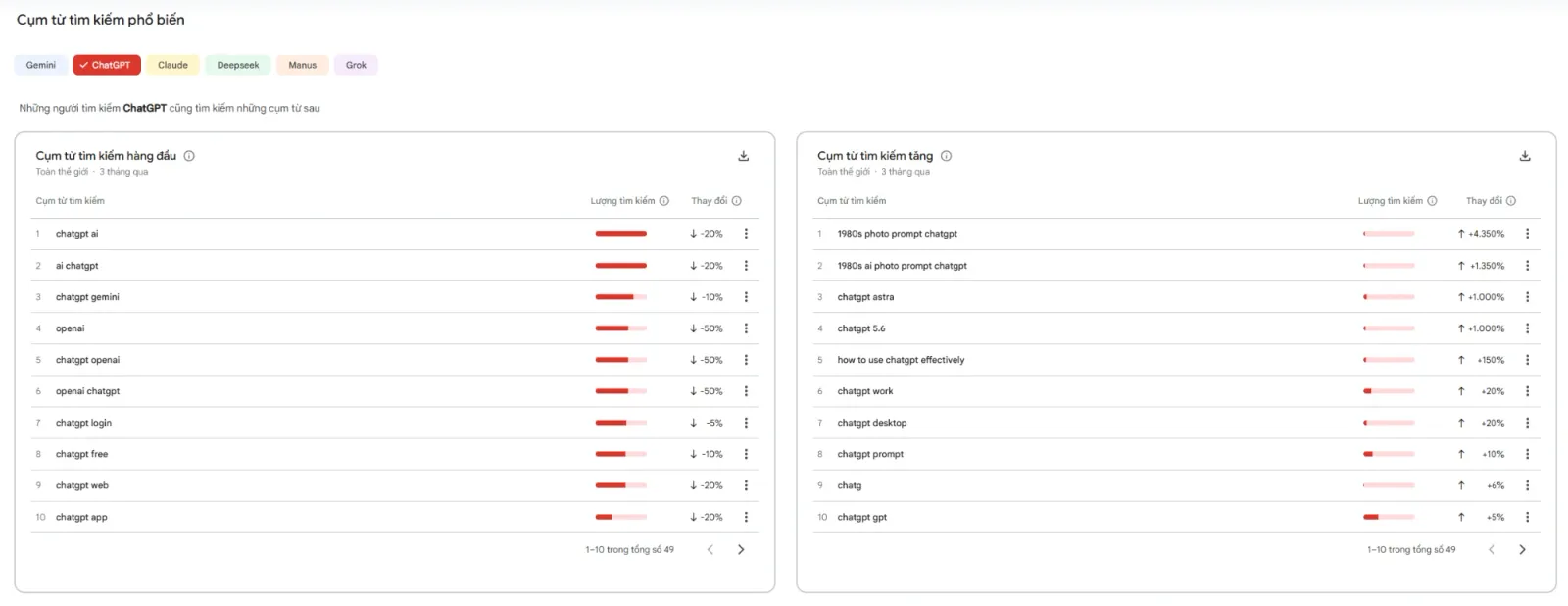
Task: Go to next page of rising search terms
Action: 1522,550
